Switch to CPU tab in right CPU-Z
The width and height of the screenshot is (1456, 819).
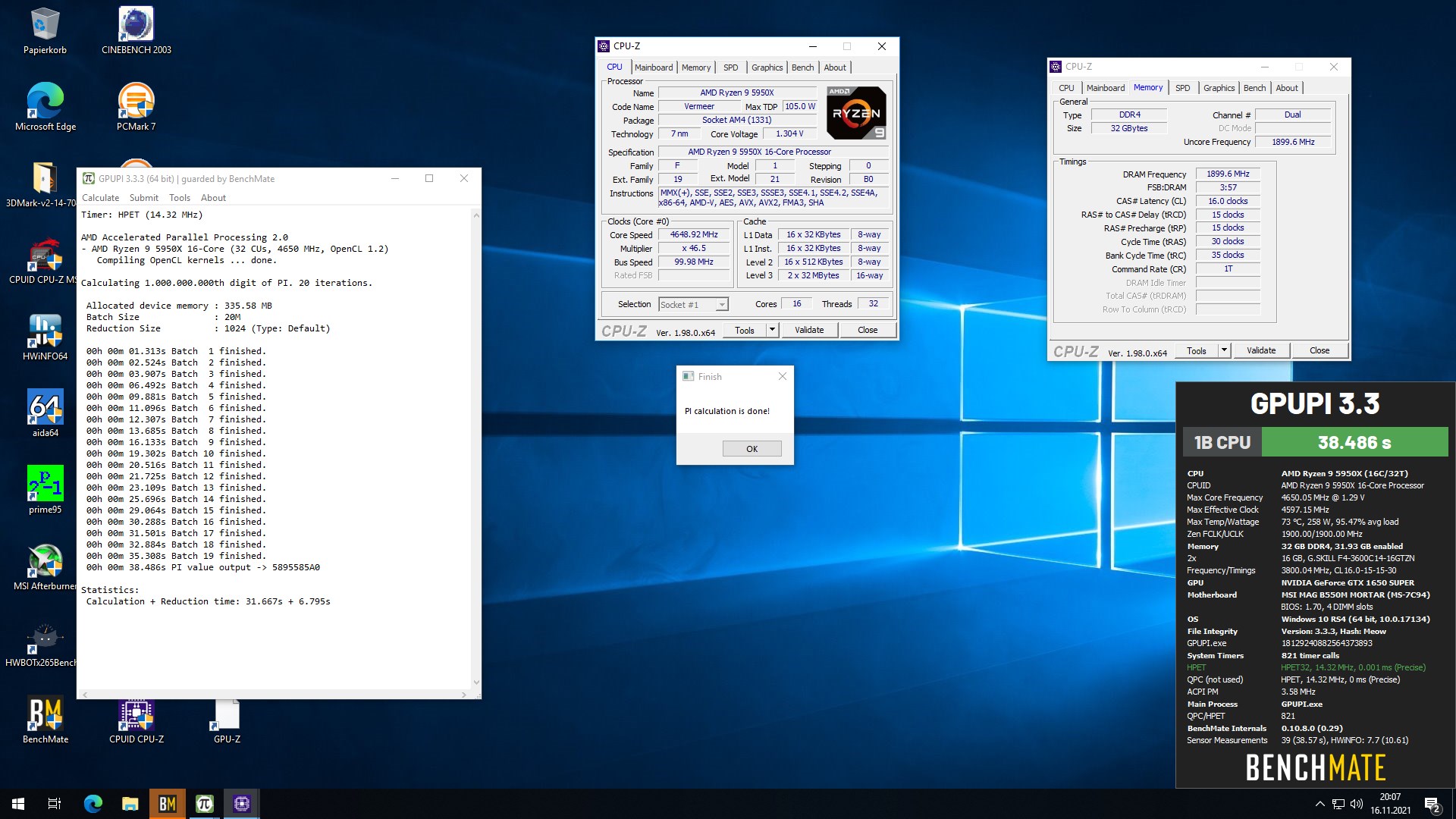point(1066,88)
